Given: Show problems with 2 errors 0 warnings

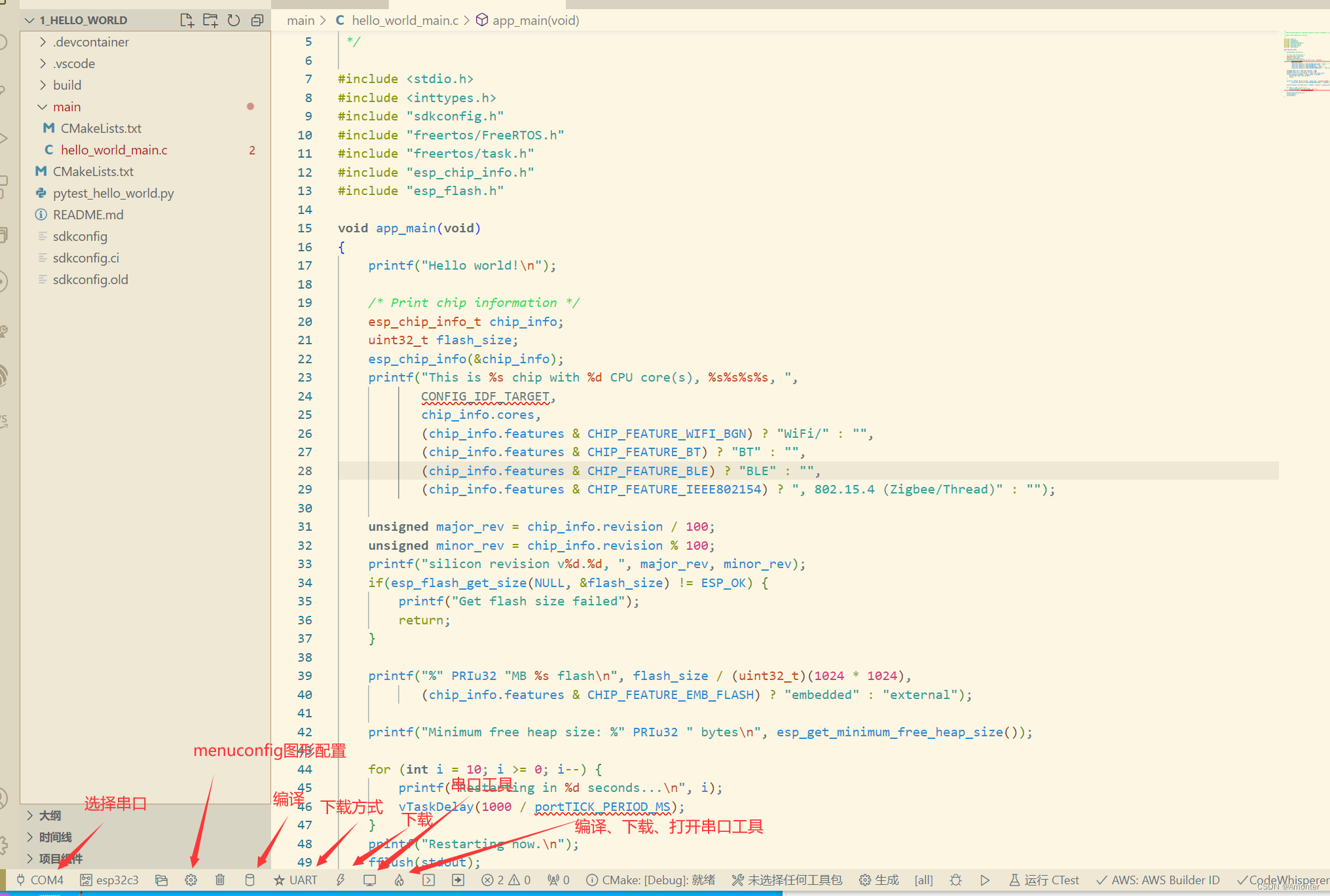Looking at the screenshot, I should [x=506, y=880].
